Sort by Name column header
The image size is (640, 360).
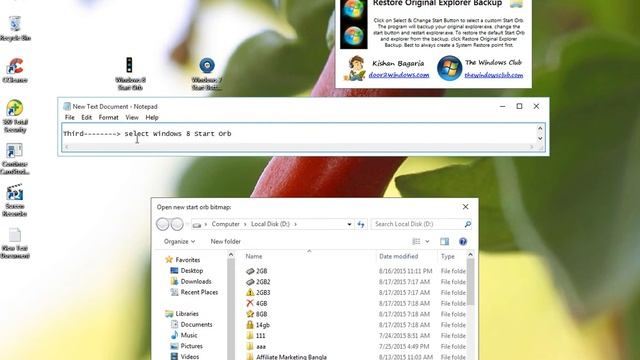tap(253, 256)
